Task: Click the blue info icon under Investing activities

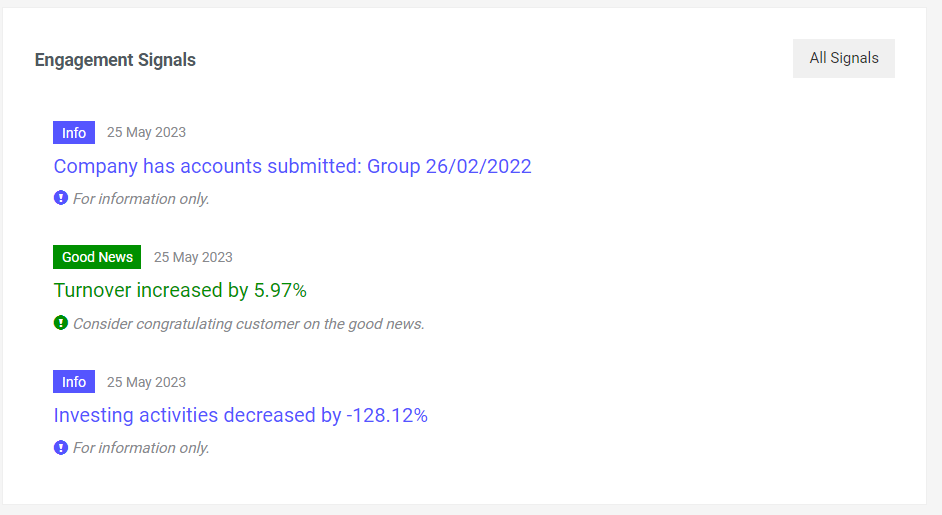Action: coord(60,447)
